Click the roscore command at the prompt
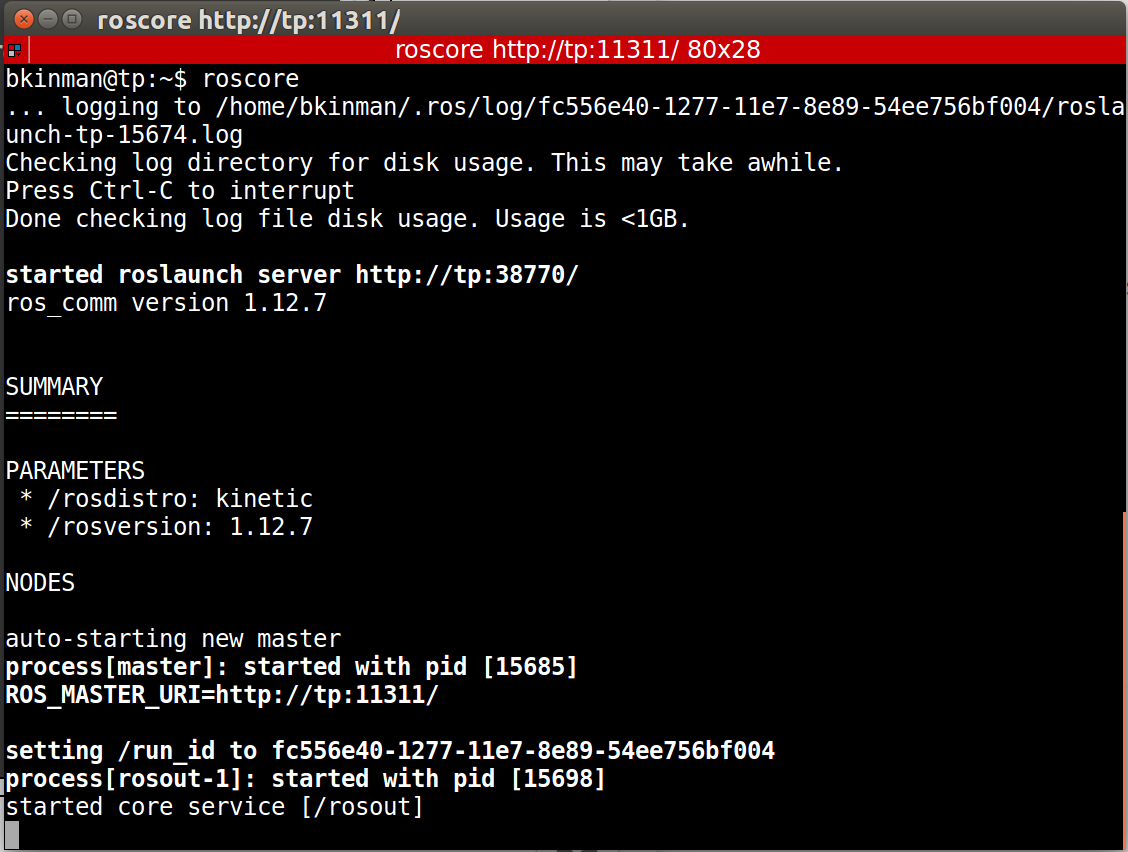The image size is (1128, 852). pyautogui.click(x=250, y=78)
